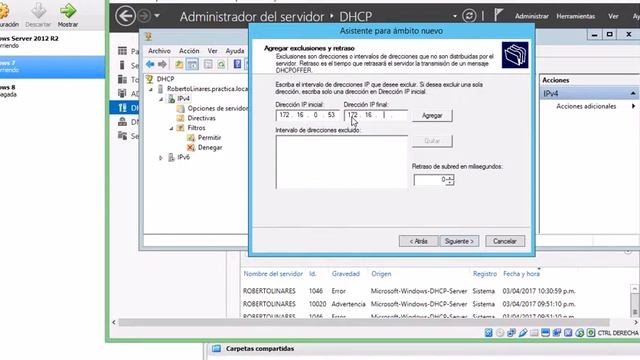Screen dimensions: 640x360
Task: Select the event row with Id 10020
Action: tap(409, 304)
